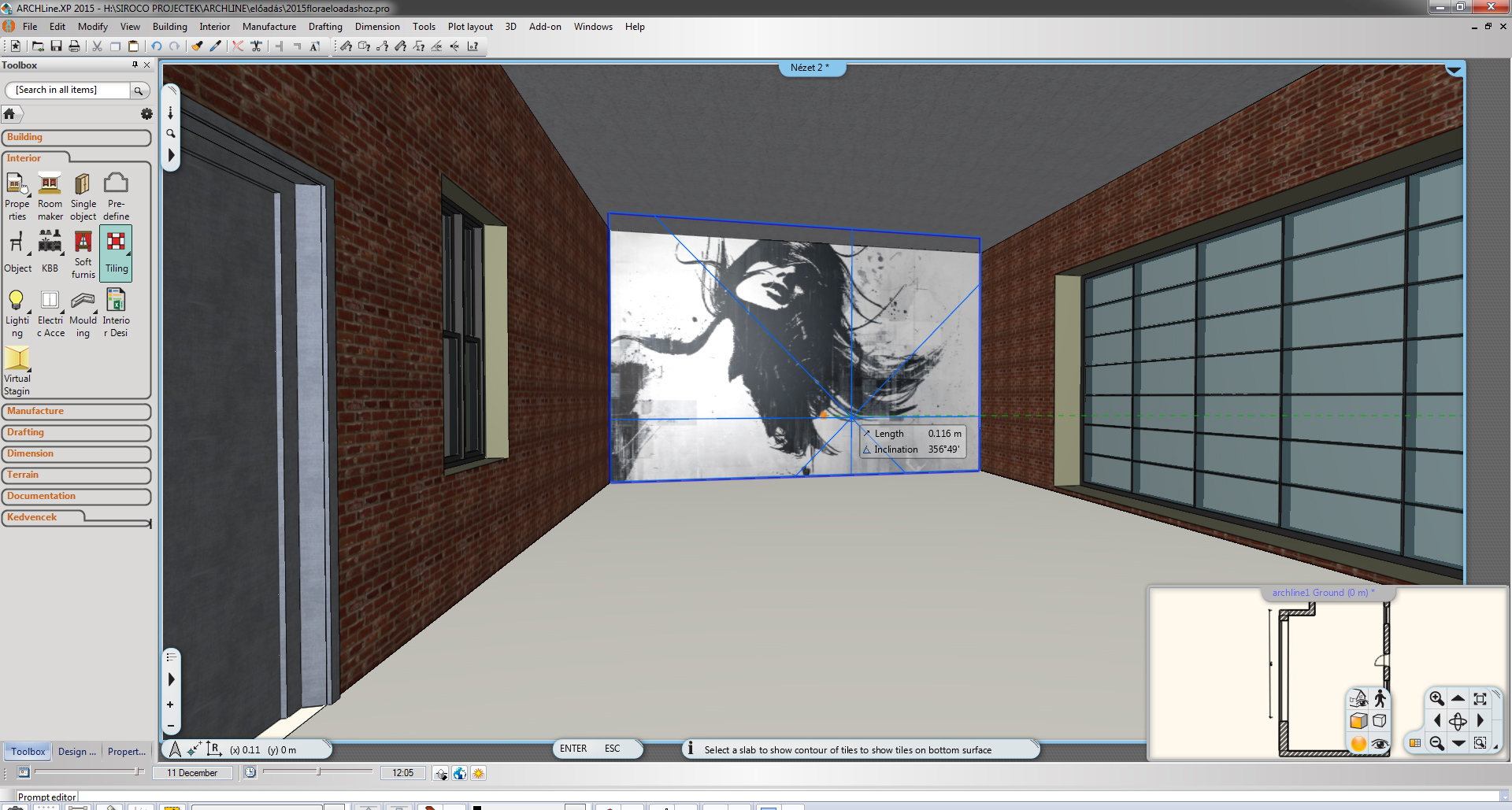Screen dimensions: 1512x810
Task: Expand the Kedvencek favorites group
Action: click(43, 518)
